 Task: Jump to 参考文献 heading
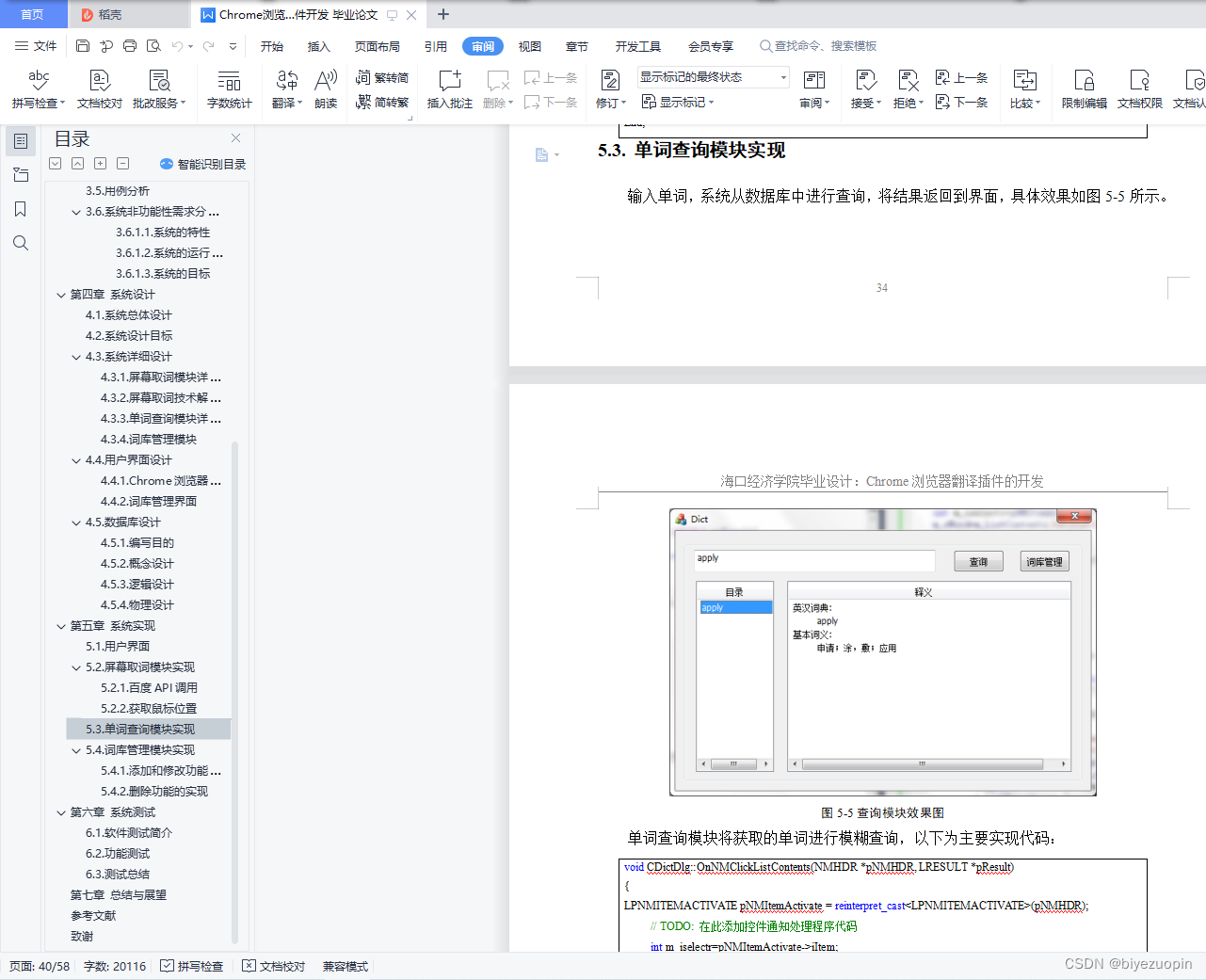93,916
